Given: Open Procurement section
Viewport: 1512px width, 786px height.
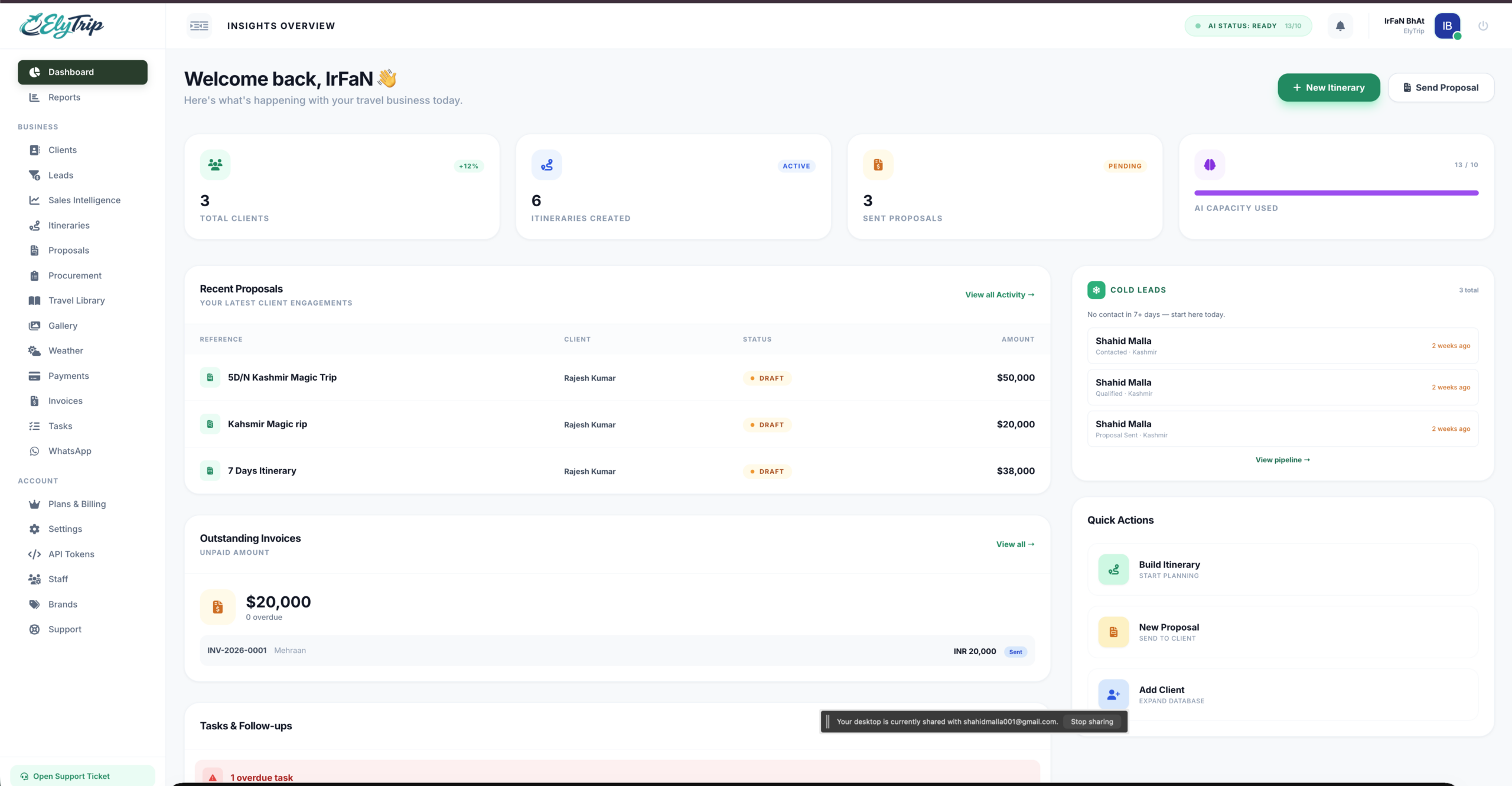Looking at the screenshot, I should (x=83, y=276).
